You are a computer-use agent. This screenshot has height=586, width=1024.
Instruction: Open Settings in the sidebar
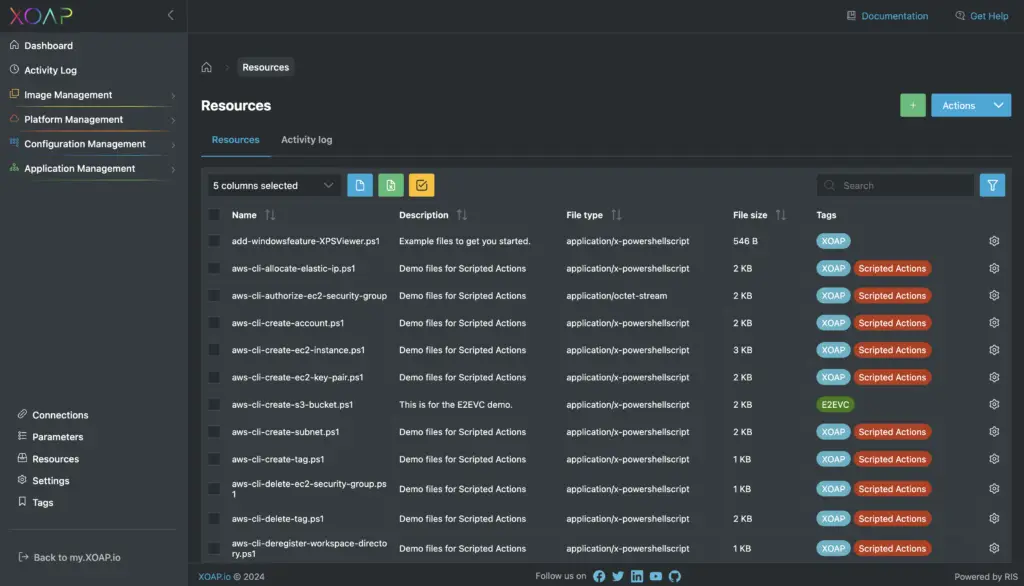[x=50, y=480]
